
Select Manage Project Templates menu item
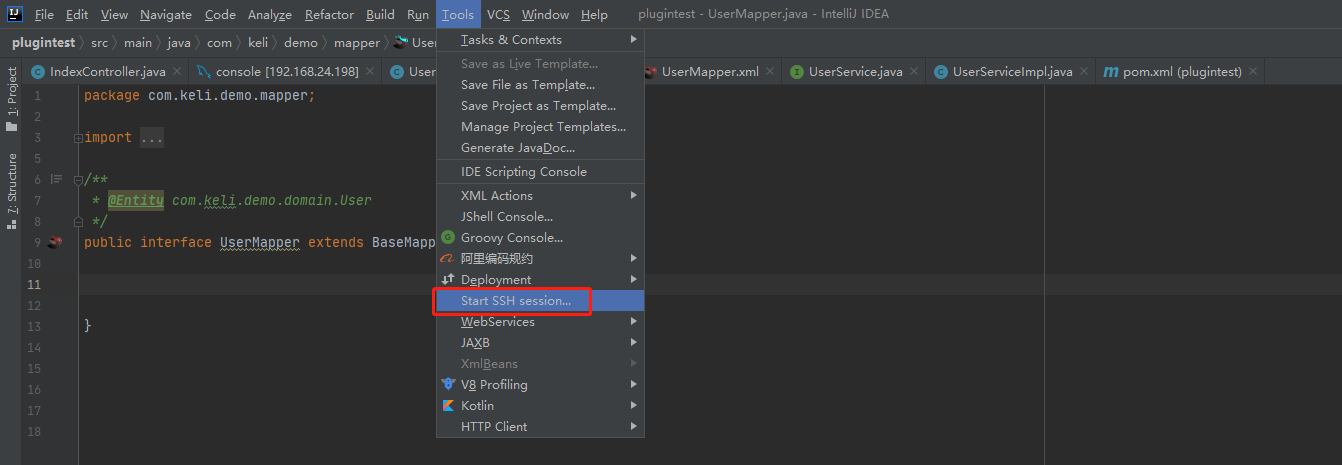coord(540,127)
